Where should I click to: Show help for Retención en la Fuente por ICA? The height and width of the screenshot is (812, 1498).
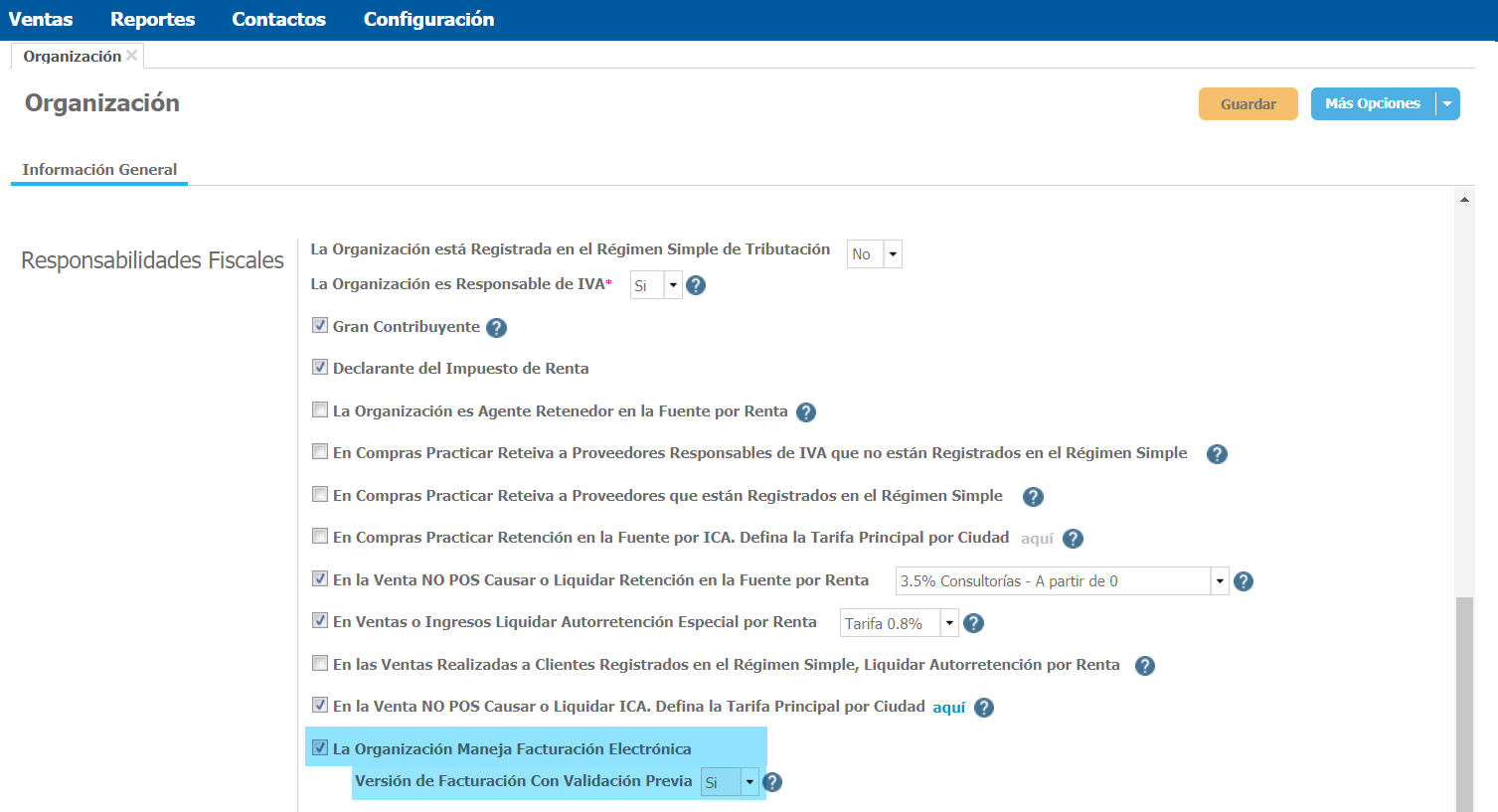pos(1073,539)
